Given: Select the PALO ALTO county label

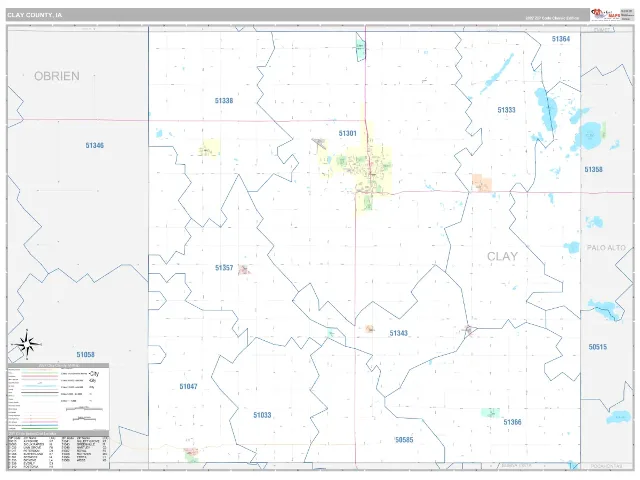Looking at the screenshot, I should [606, 248].
